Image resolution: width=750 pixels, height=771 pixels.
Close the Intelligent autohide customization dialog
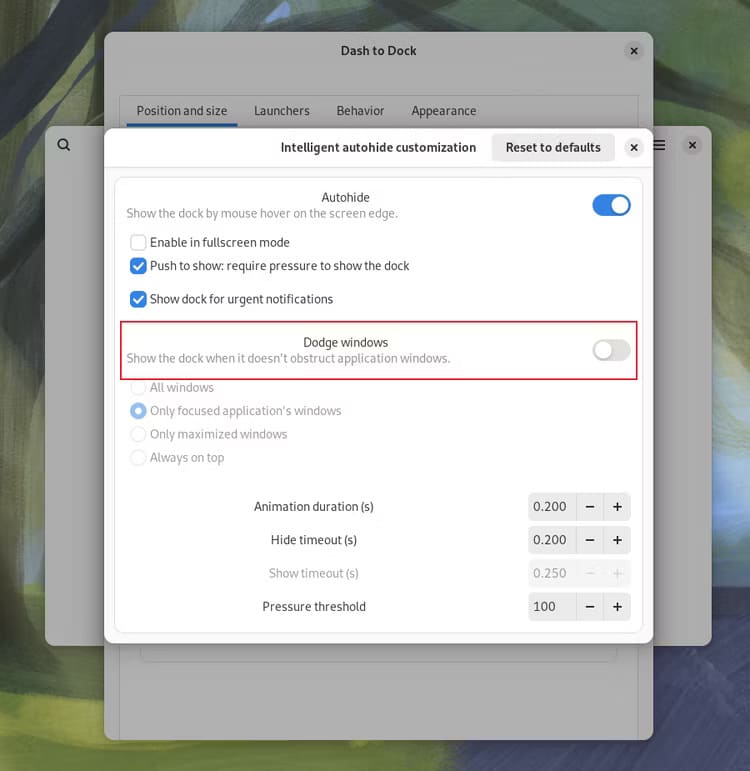click(x=634, y=148)
